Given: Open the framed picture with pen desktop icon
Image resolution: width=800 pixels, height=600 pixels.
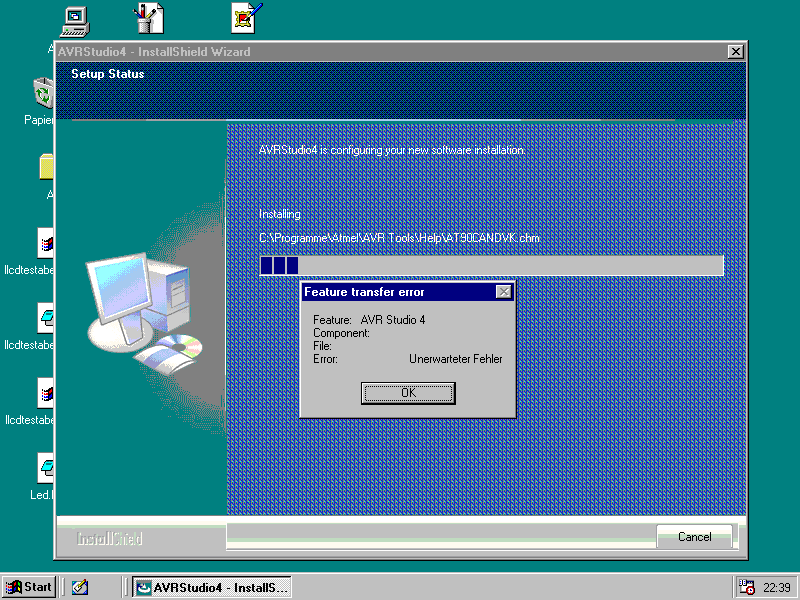Looking at the screenshot, I should pyautogui.click(x=247, y=18).
